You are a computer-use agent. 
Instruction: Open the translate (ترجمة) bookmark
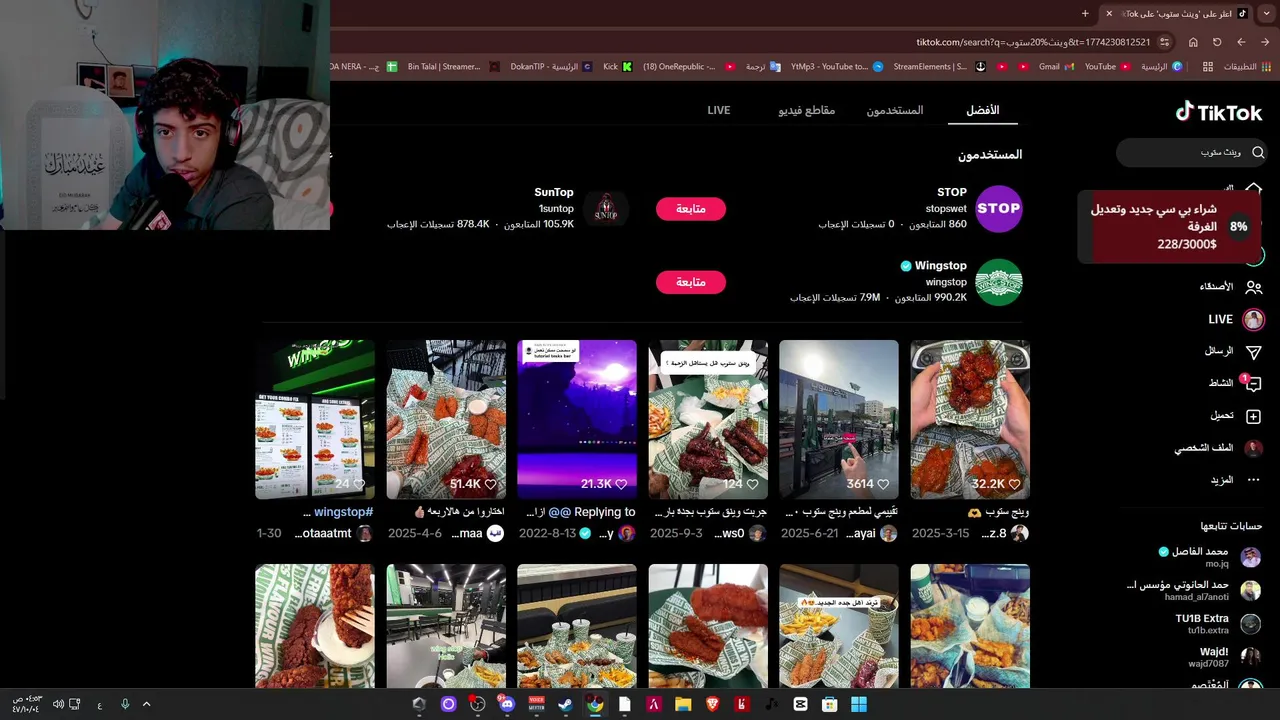tap(762, 67)
